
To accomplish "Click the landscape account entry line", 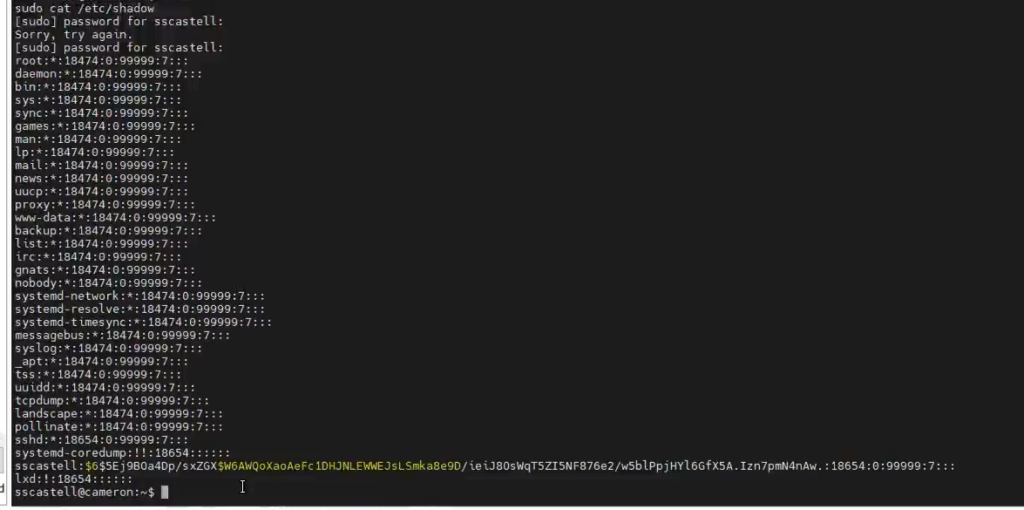I will 119,413.
